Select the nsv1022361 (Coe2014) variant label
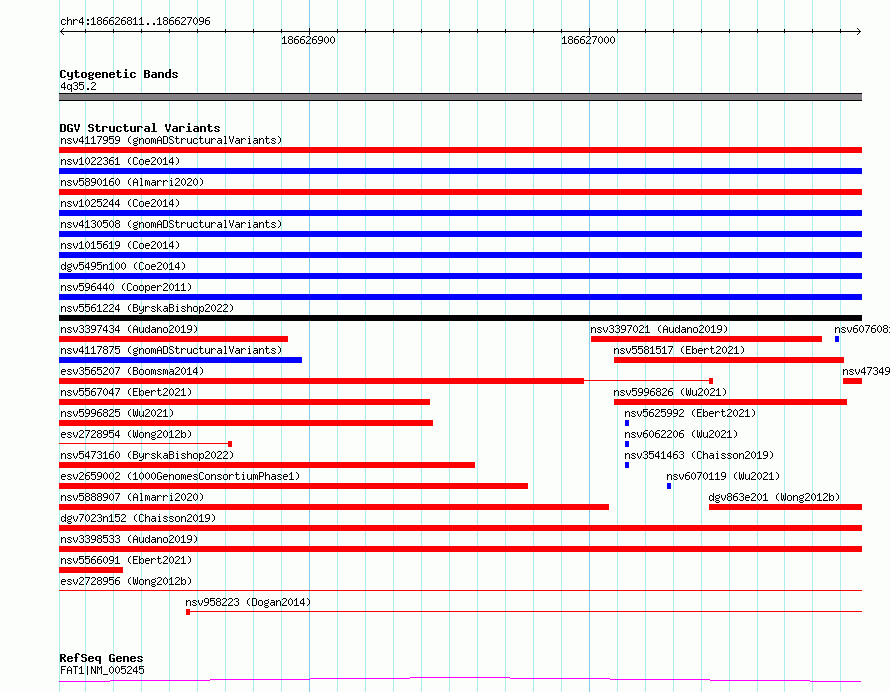This screenshot has height=692, width=890. point(120,161)
